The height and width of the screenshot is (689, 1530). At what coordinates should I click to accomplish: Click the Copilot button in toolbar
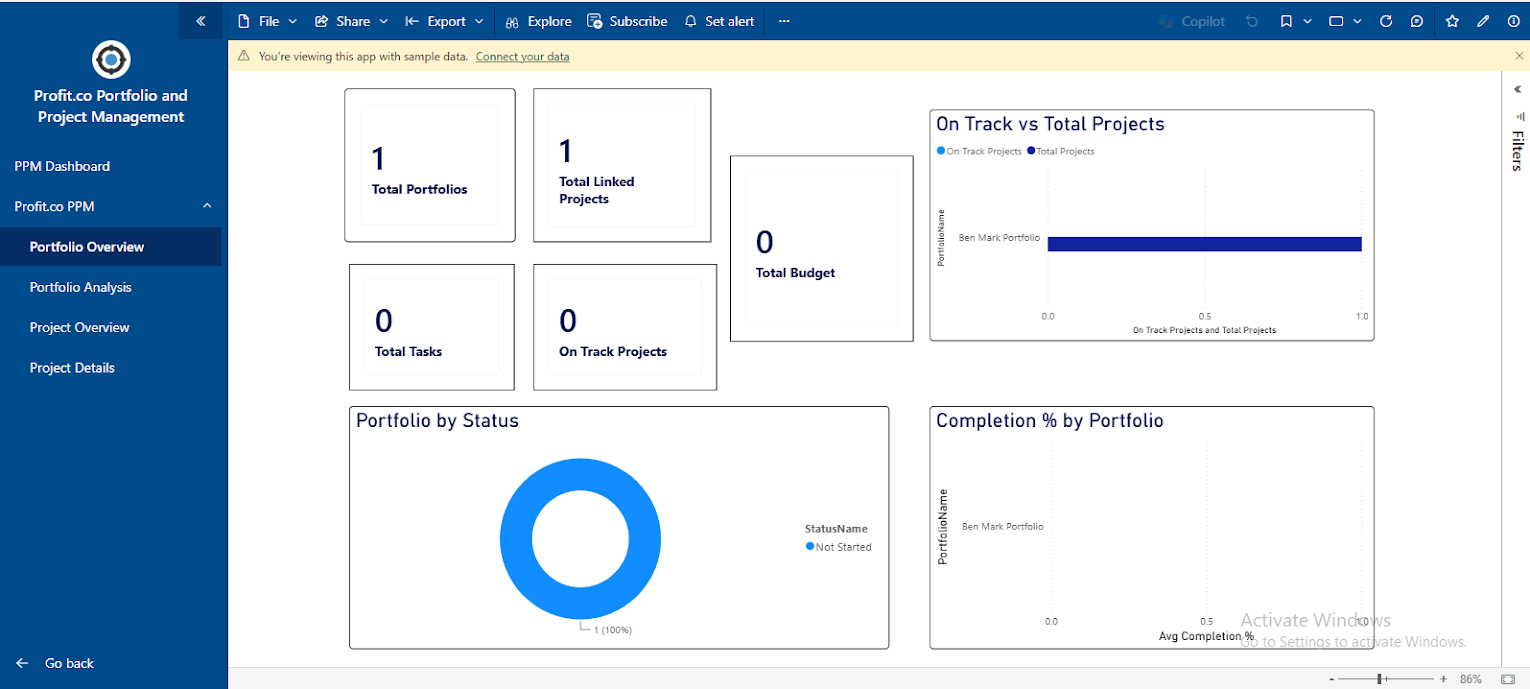1192,21
